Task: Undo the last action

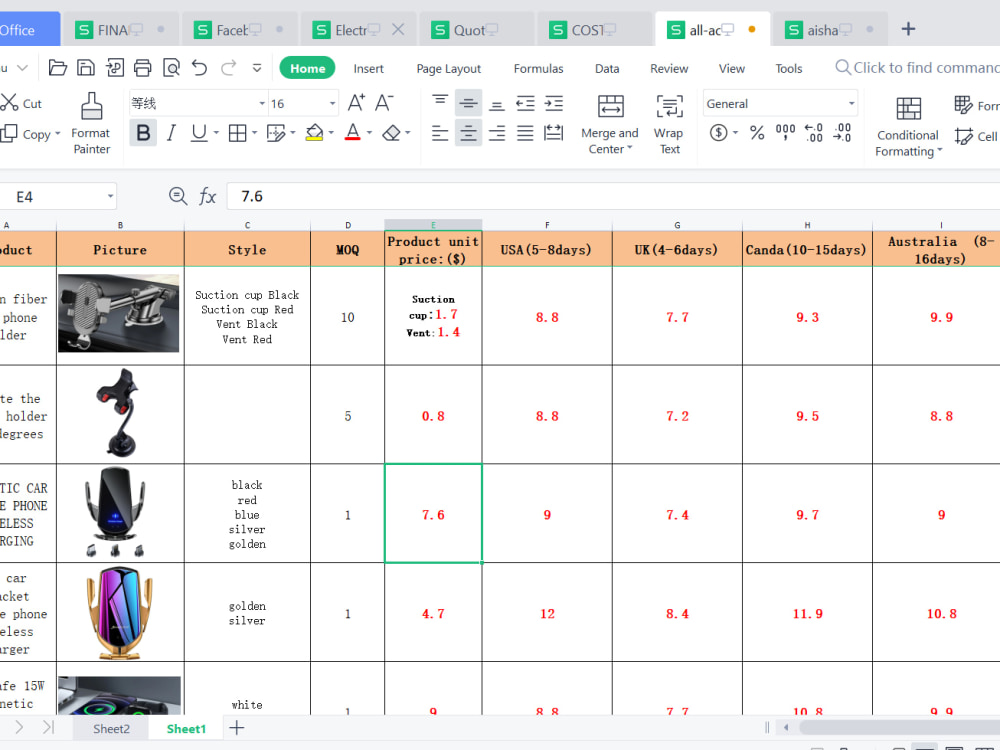Action: click(x=198, y=68)
